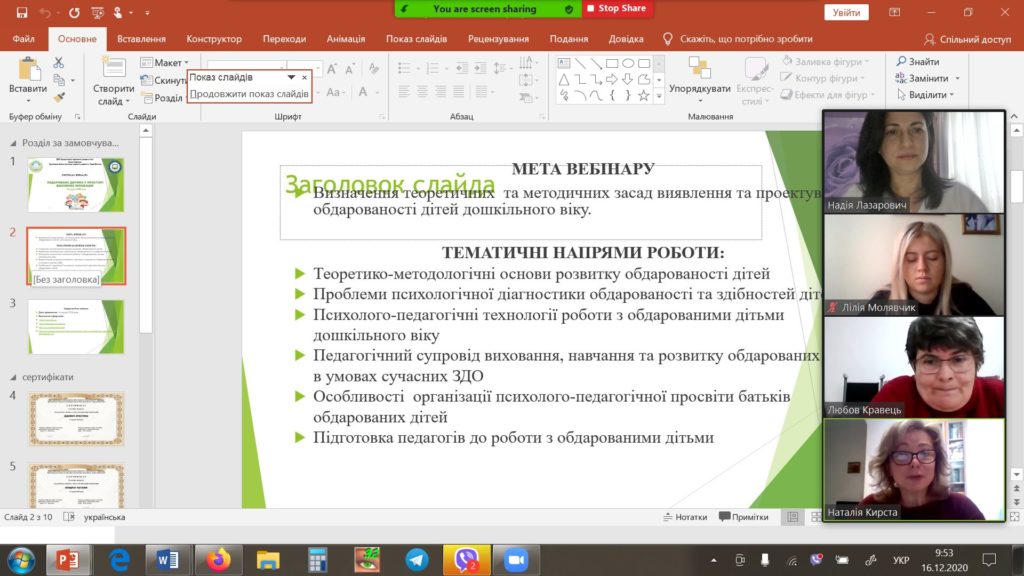Select the star shape in shapes gallery

643,95
